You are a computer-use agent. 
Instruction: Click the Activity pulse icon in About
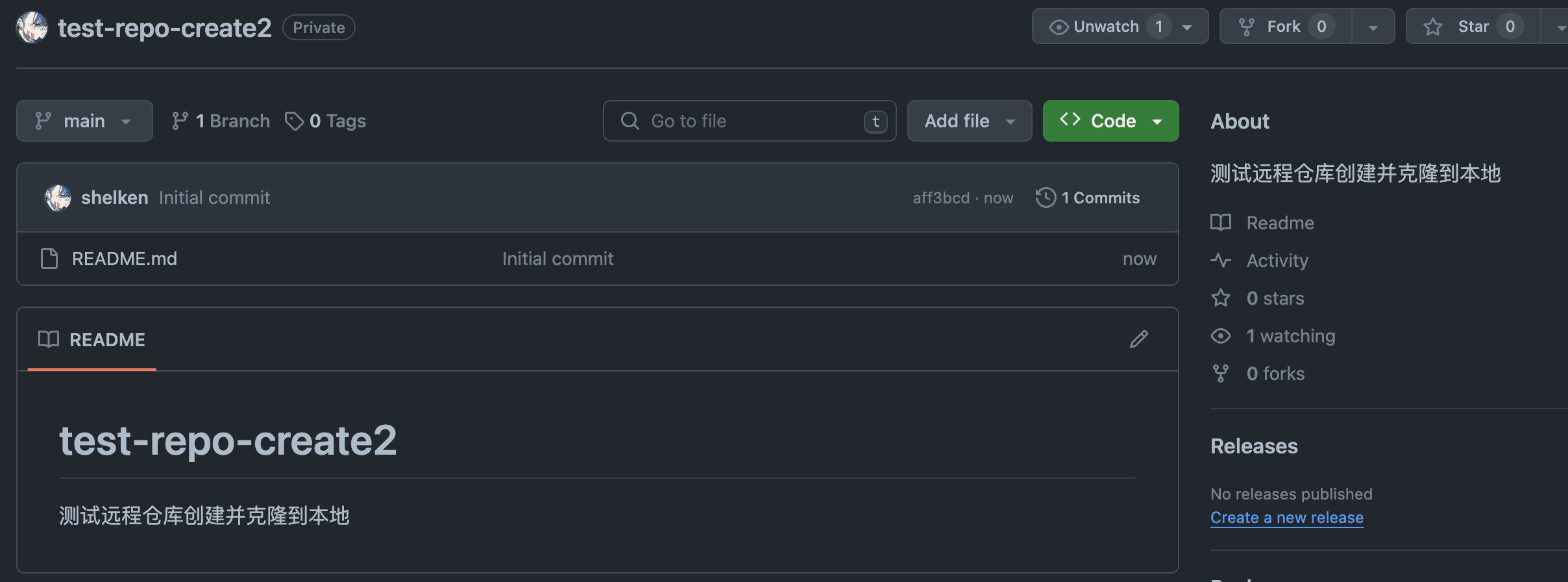point(1221,260)
